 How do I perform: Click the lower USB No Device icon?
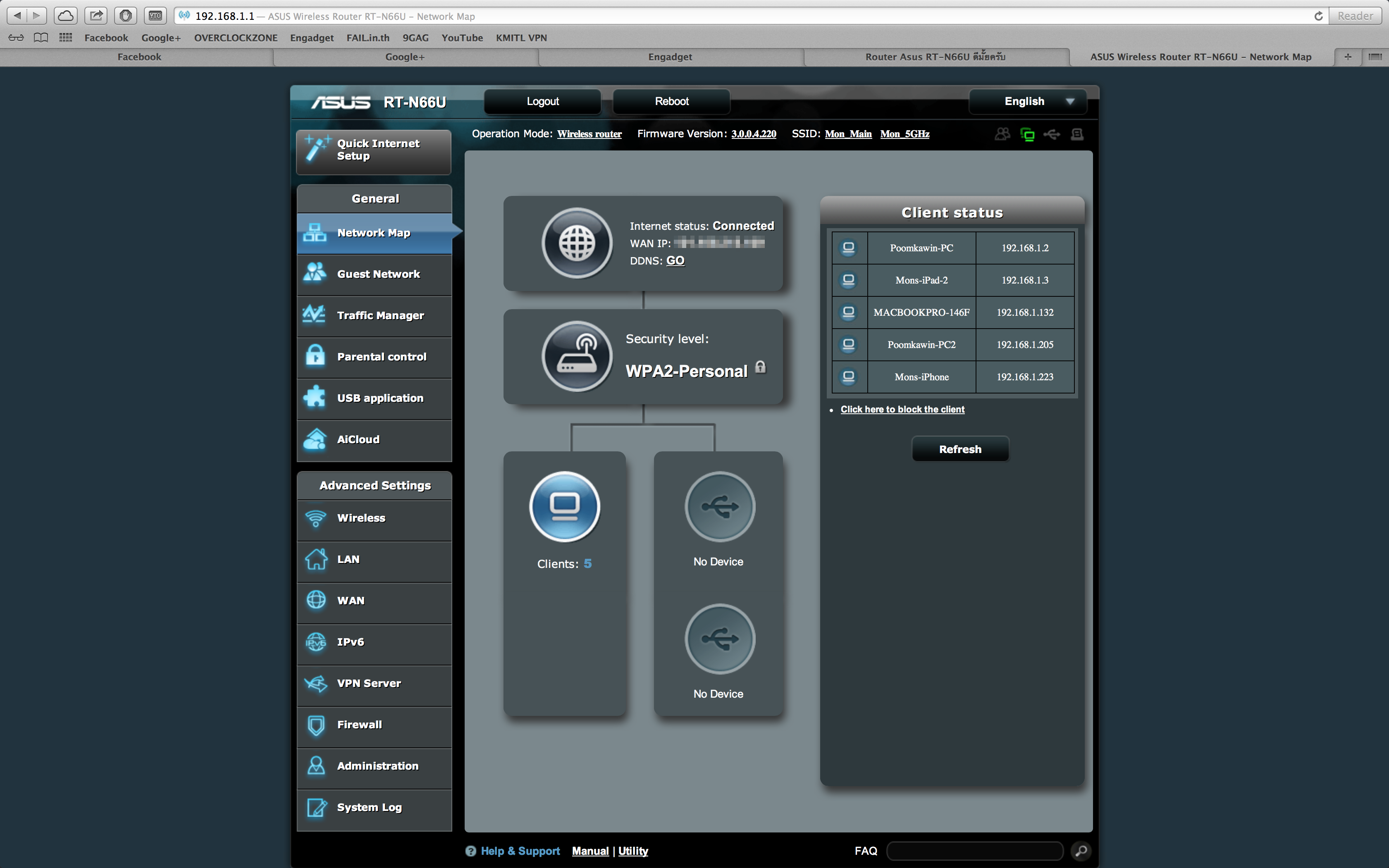(719, 638)
